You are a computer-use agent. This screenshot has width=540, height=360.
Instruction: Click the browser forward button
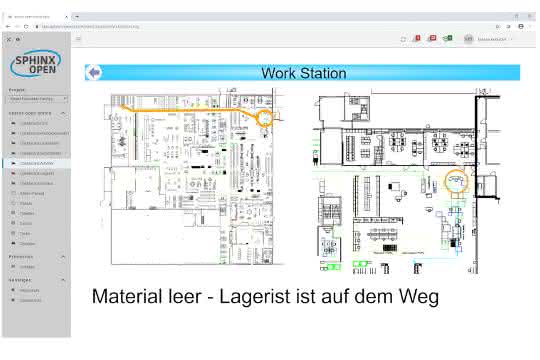(x=17, y=27)
